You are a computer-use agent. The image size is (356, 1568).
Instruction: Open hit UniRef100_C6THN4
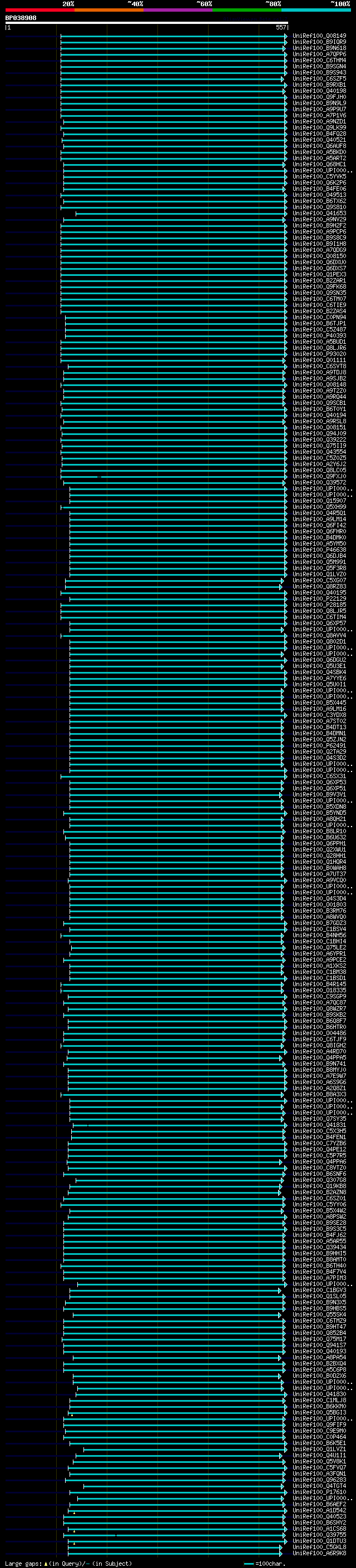[x=319, y=60]
